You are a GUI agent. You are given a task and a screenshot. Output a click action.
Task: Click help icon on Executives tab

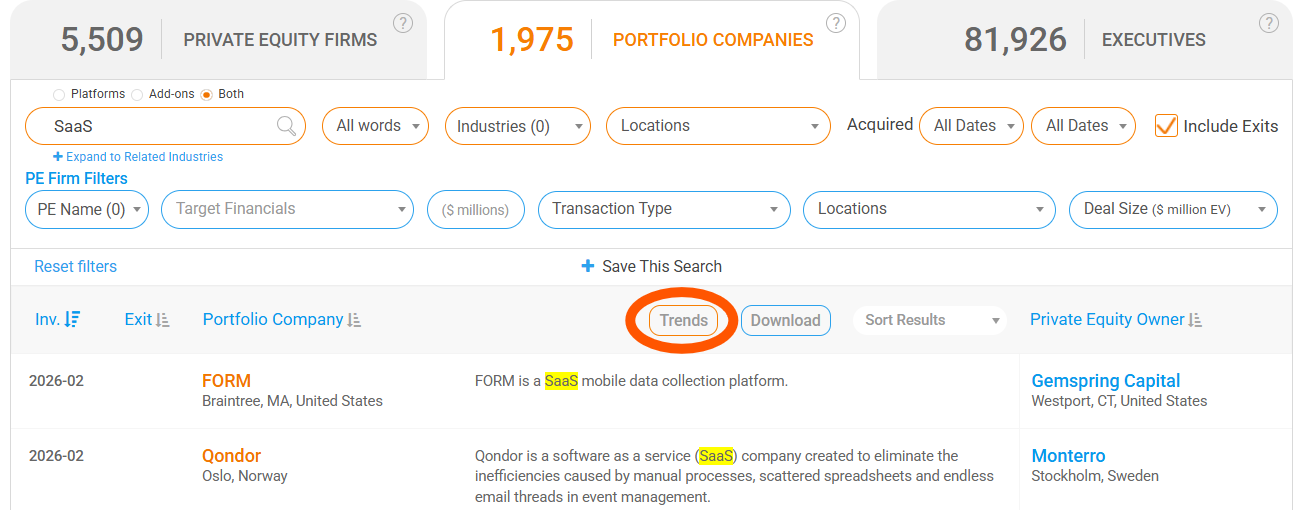1269,23
